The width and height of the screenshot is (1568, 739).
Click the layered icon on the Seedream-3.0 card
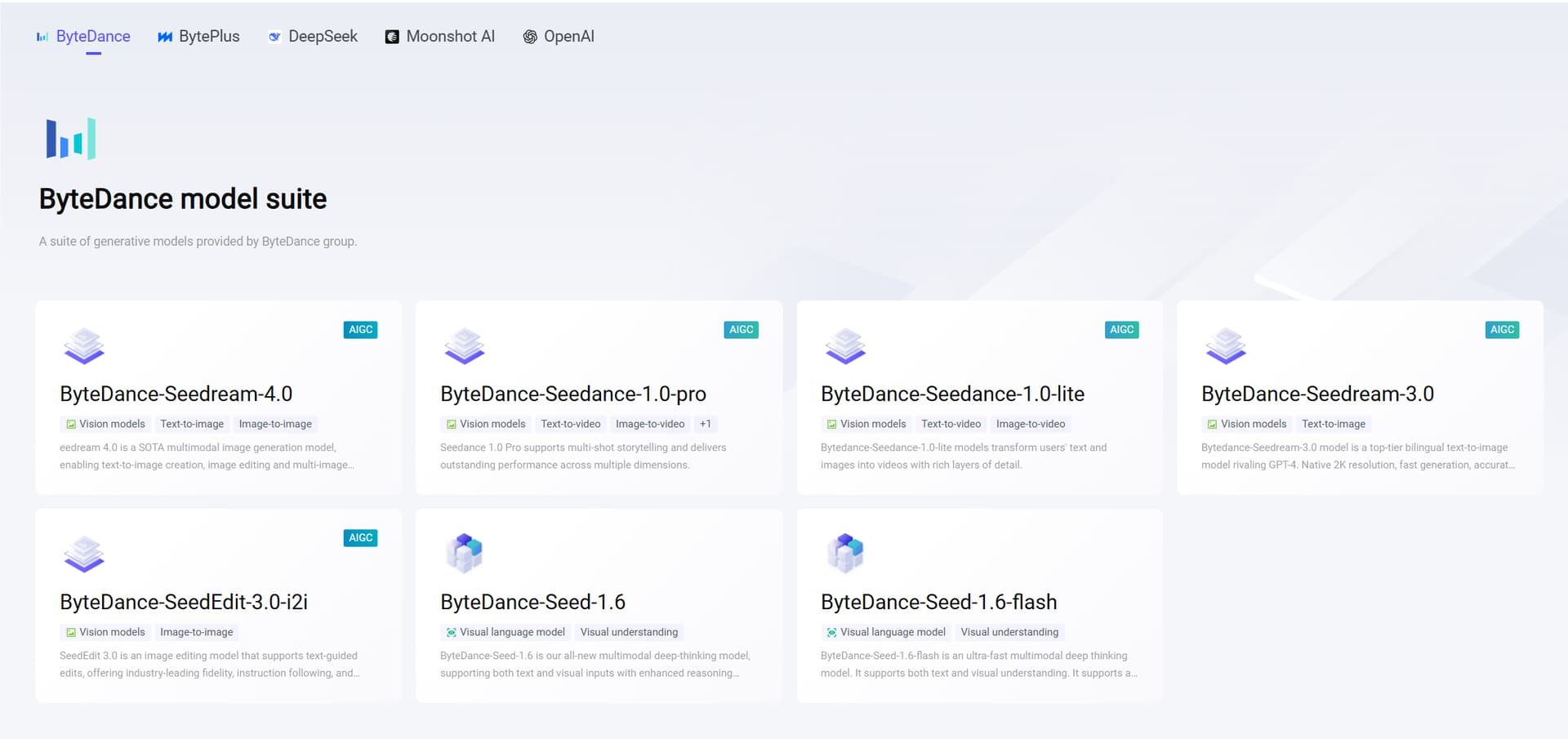point(1226,346)
